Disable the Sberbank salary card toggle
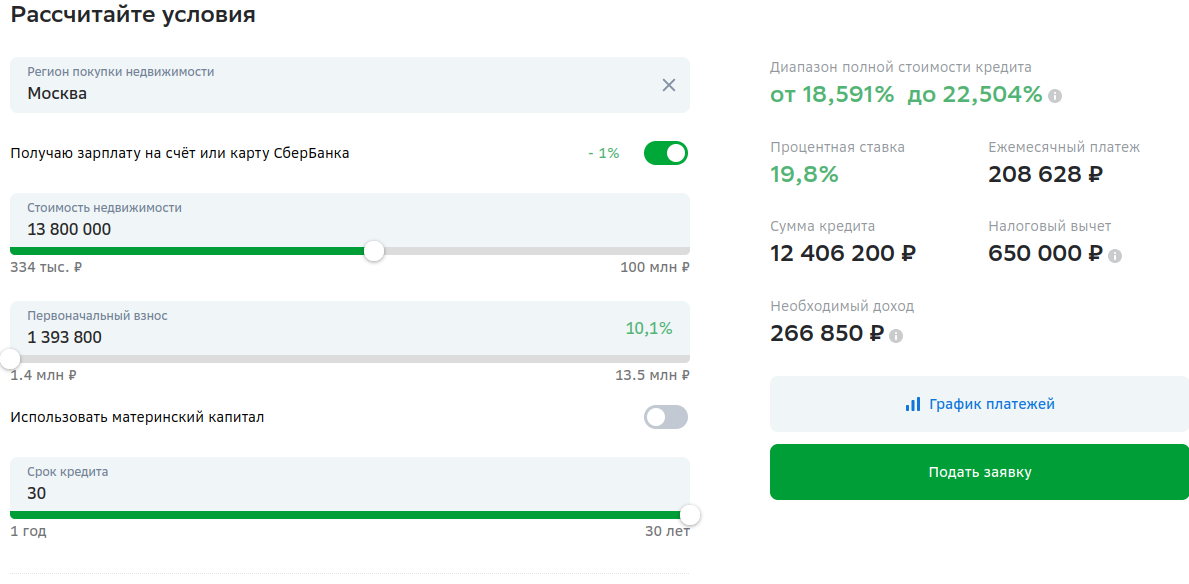The width and height of the screenshot is (1189, 584). 666,153
